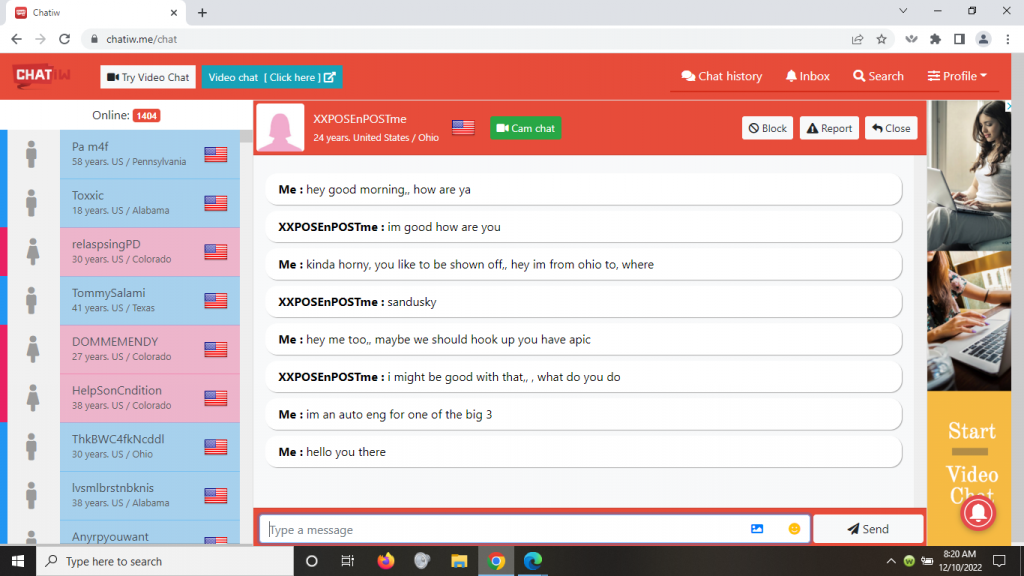Screen dimensions: 1024x576
Task: Open the Inbox
Action: pos(808,76)
